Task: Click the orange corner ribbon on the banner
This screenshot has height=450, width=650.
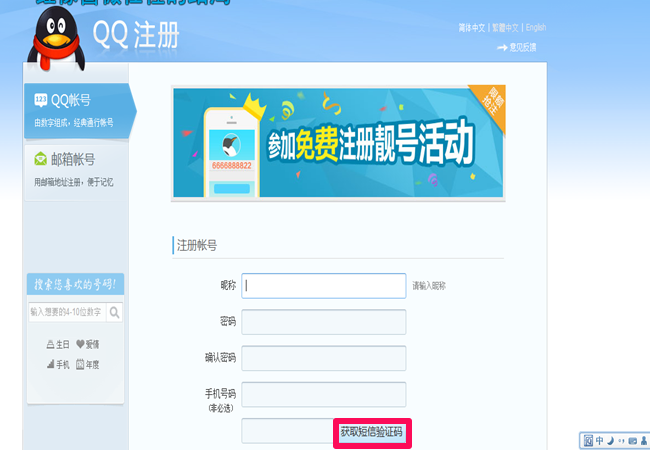Action: click(x=490, y=104)
